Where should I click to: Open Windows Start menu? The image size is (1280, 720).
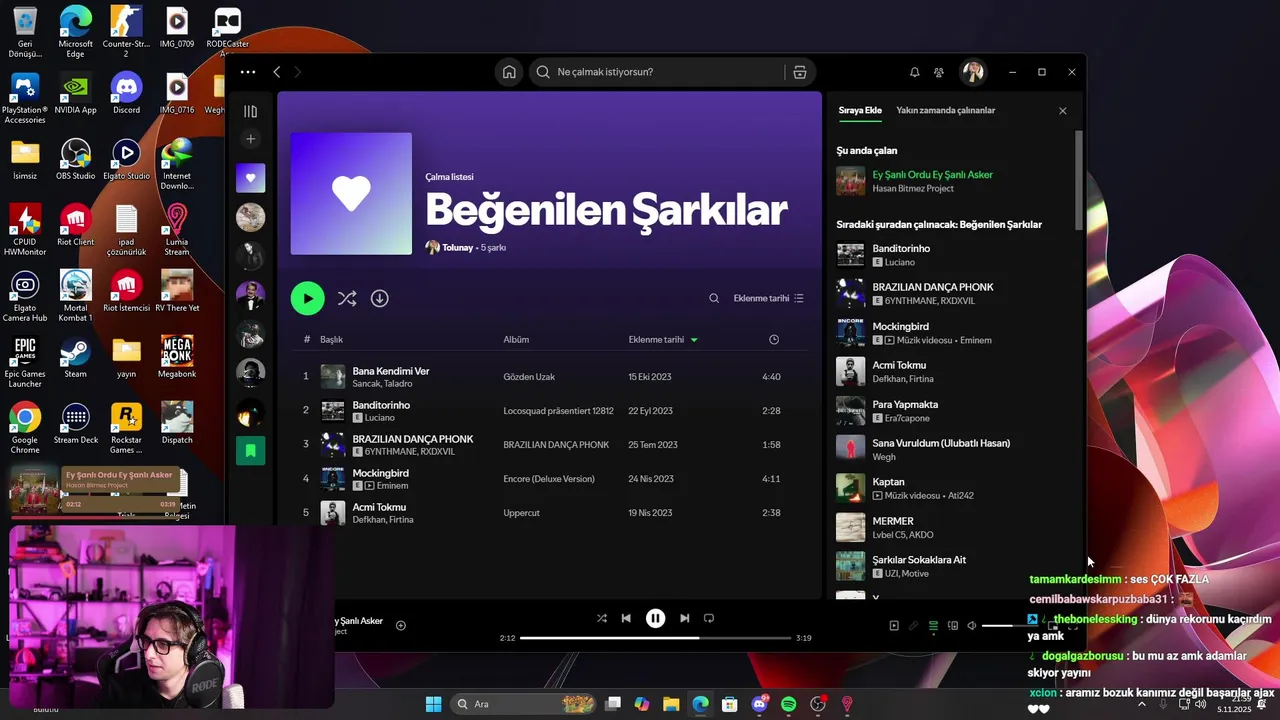(x=433, y=704)
